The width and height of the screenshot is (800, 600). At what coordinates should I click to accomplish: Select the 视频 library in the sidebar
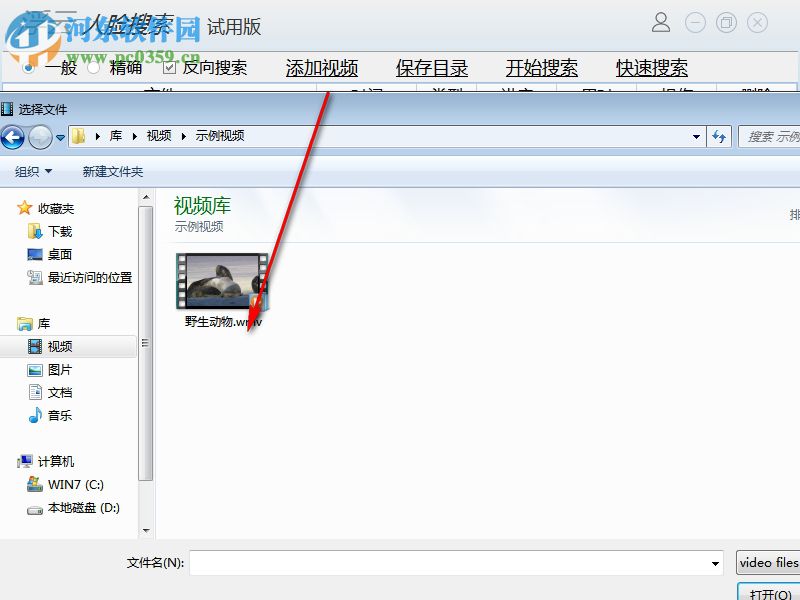click(59, 346)
